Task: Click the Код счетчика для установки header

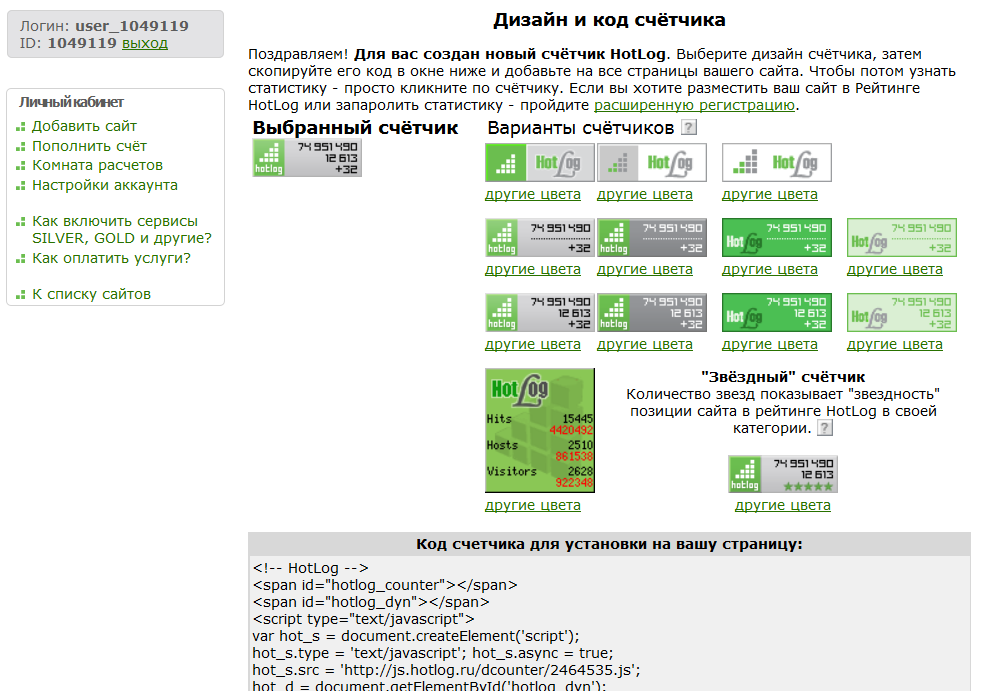Action: (x=609, y=544)
